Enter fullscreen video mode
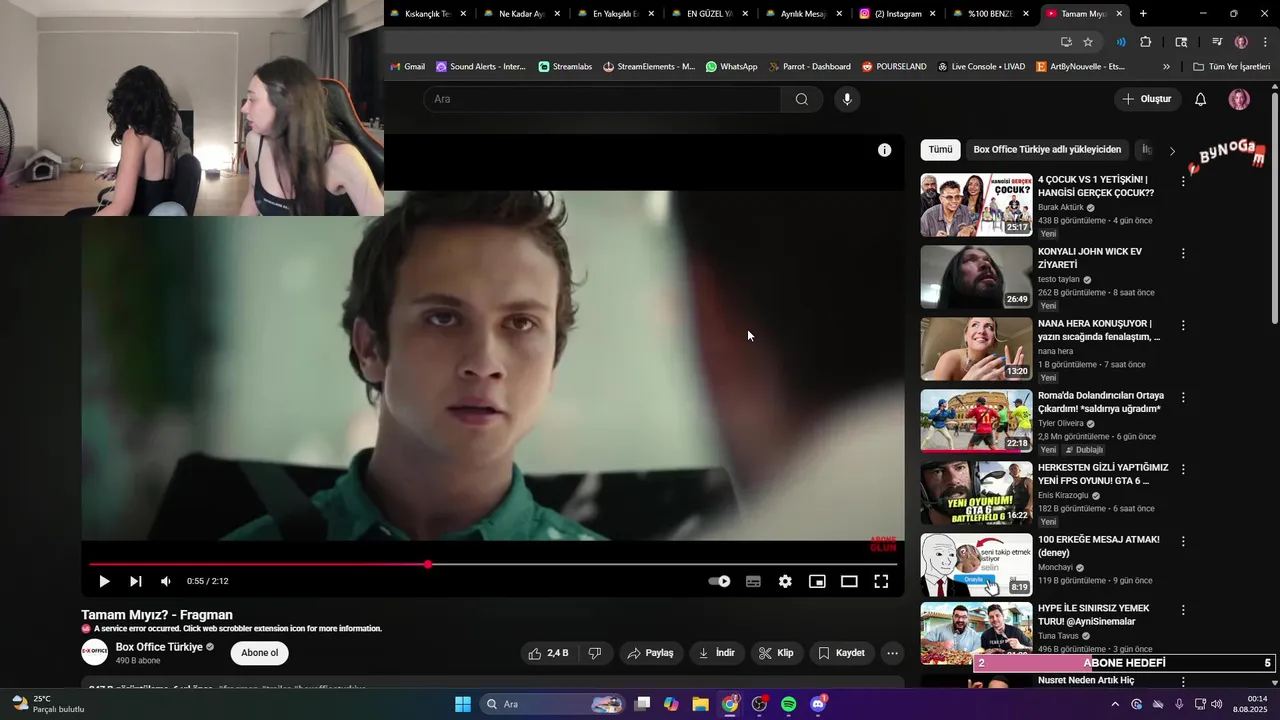The width and height of the screenshot is (1280, 720). click(881, 581)
